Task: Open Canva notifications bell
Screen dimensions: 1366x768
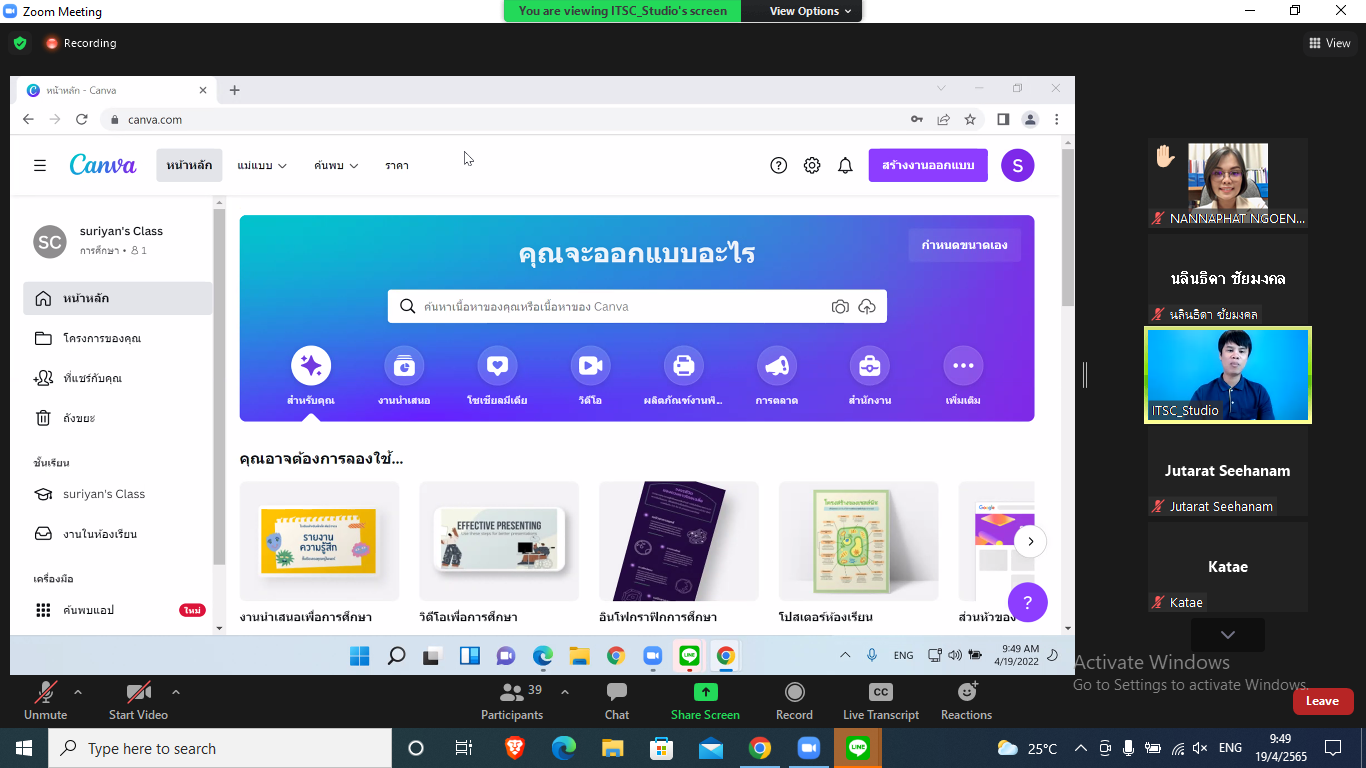Action: 845,166
